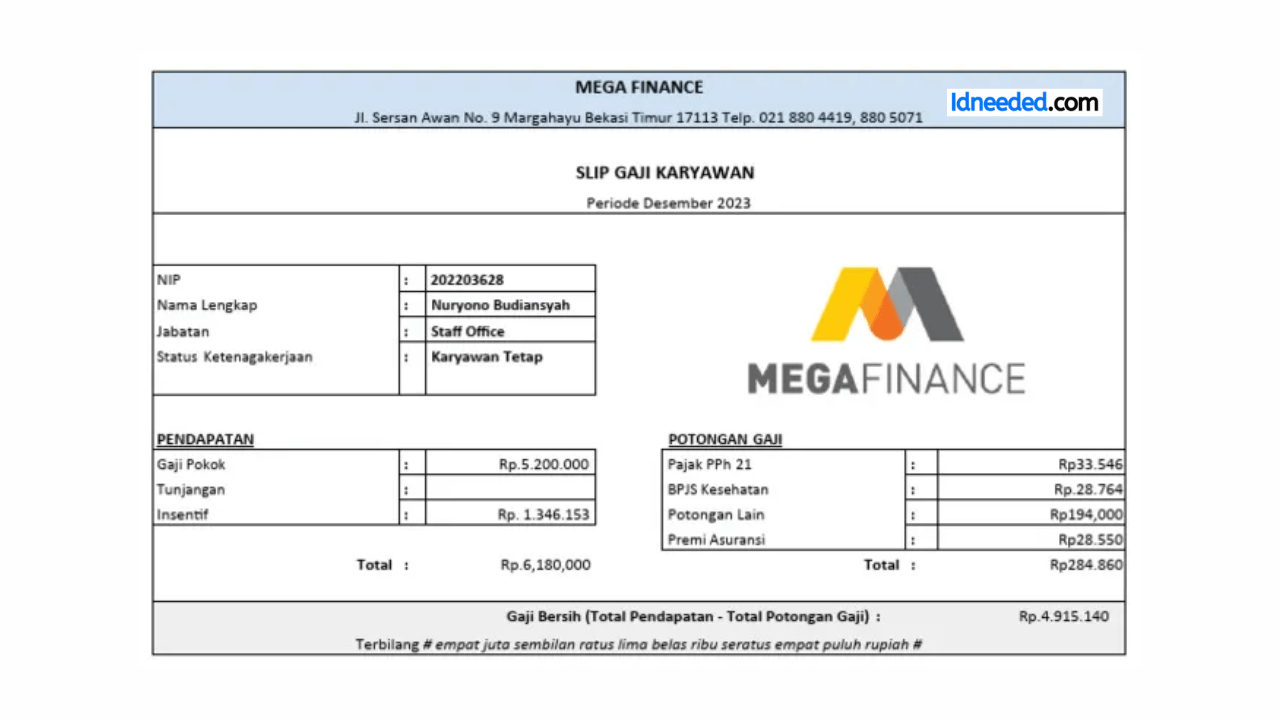Click the Status Ketenagakerjaan label
This screenshot has width=1280, height=720.
(235, 356)
